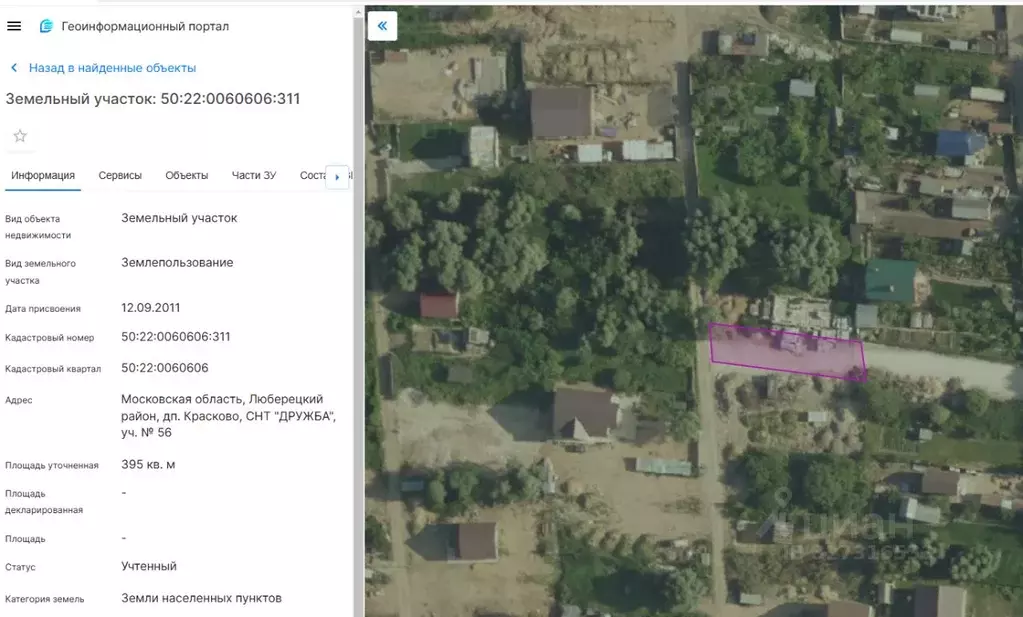Collapse the side panel with double-chevron button

pyautogui.click(x=382, y=26)
